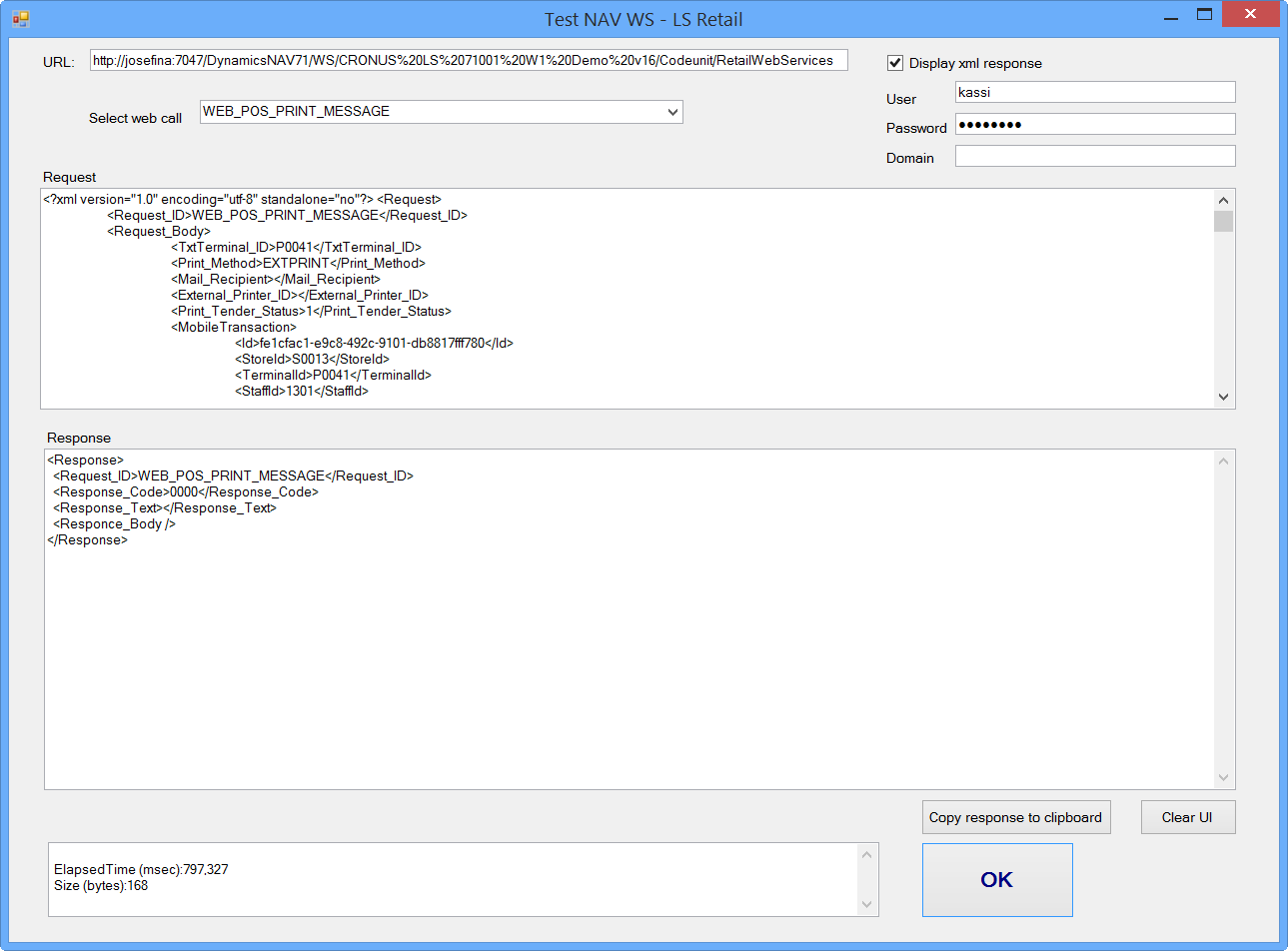Click the OK button
This screenshot has height=951, width=1288.
997,880
